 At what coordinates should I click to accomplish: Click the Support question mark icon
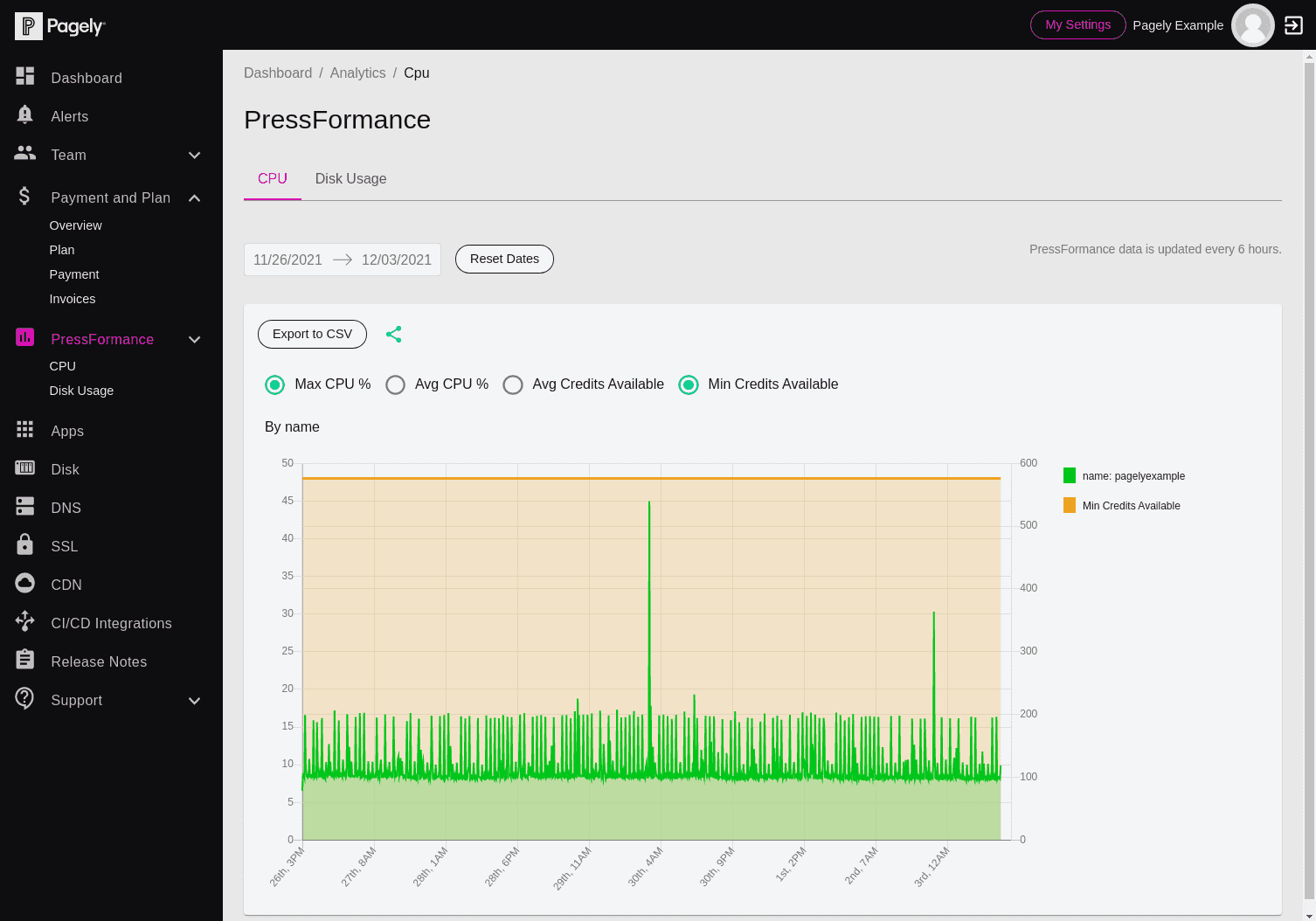point(25,698)
